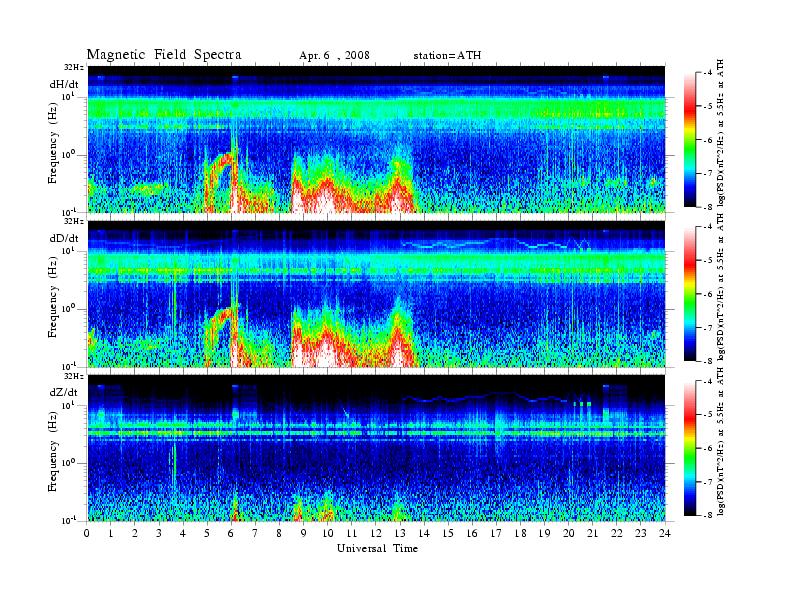Click the wavy dark line near 15 UT in dZ/dt spectrogram

tap(485, 396)
